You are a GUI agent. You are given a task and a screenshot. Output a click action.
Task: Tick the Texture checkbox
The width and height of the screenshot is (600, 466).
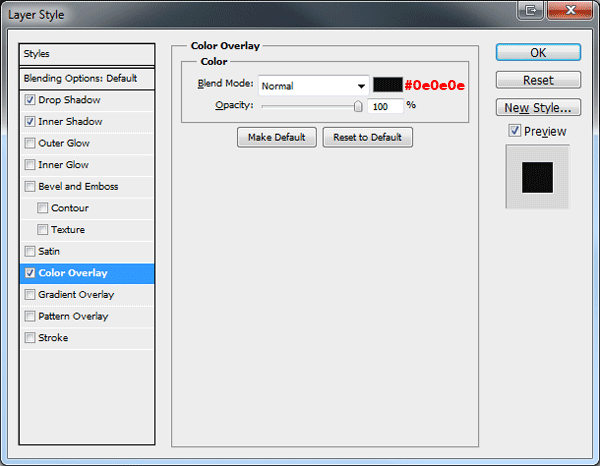[42, 230]
